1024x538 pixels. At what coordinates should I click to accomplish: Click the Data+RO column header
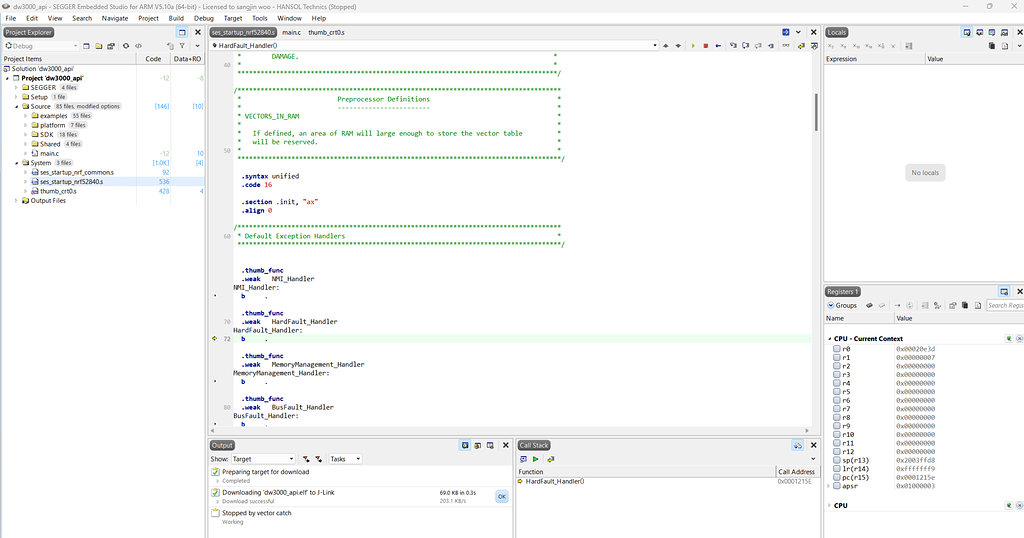pos(187,59)
